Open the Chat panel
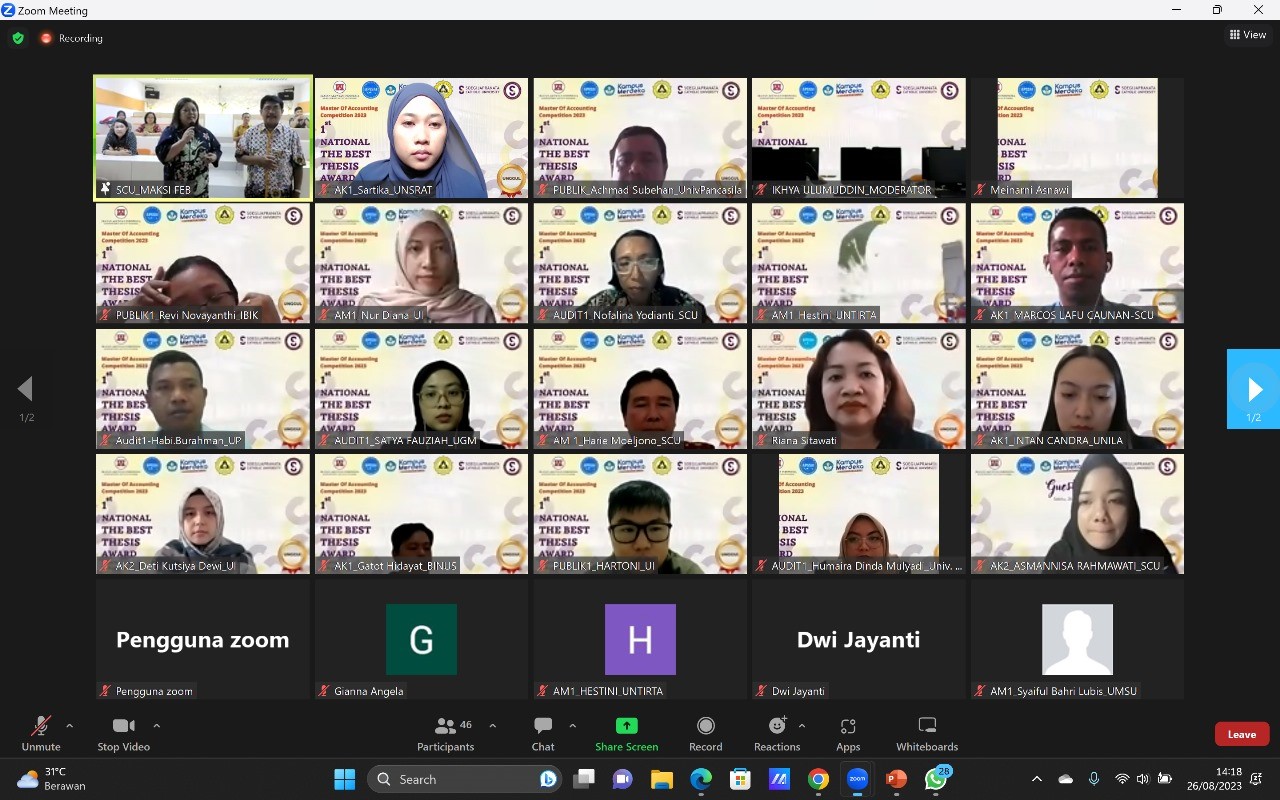The width and height of the screenshot is (1280, 800). point(543,727)
